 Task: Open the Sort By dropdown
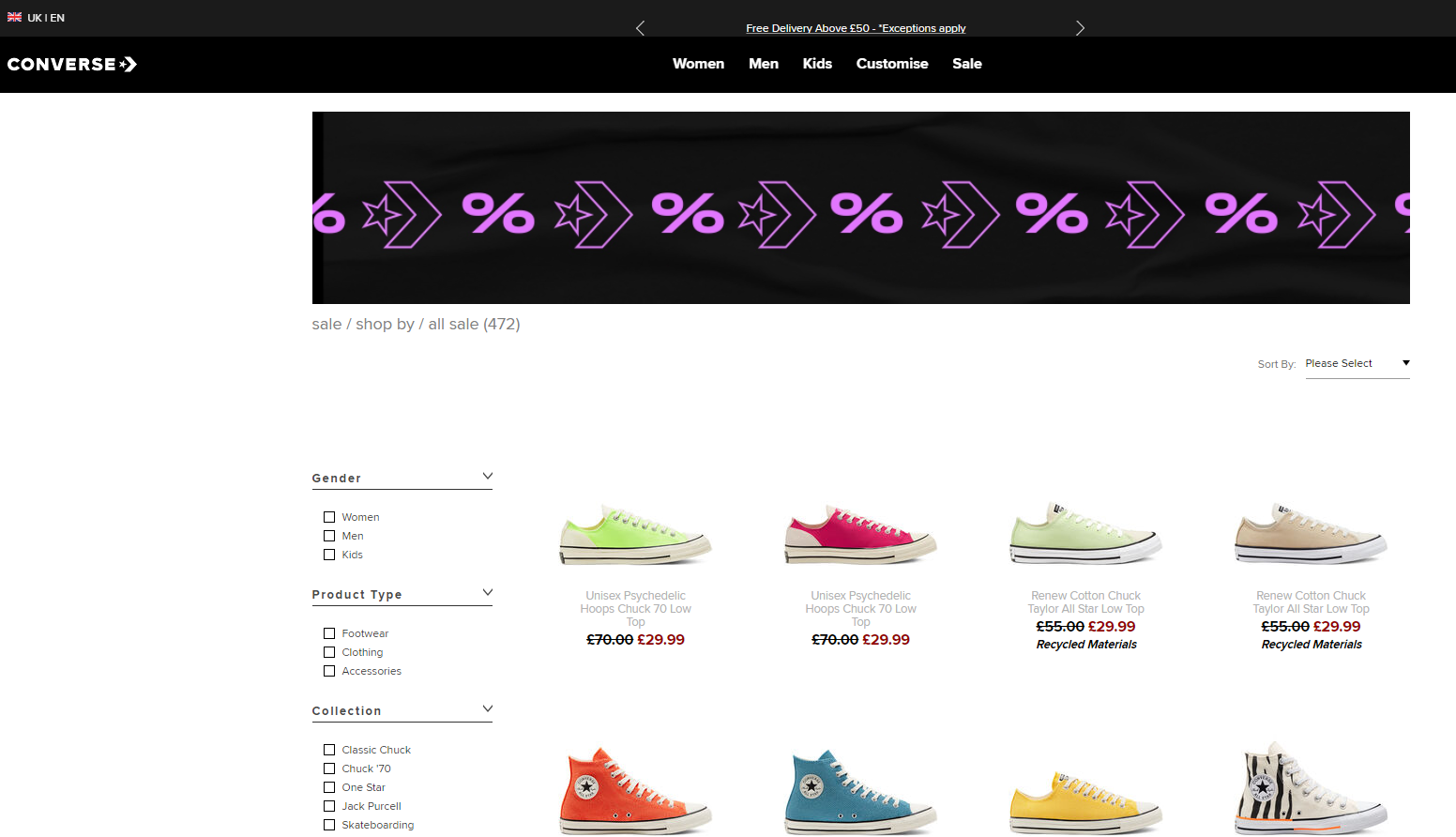coord(1357,364)
